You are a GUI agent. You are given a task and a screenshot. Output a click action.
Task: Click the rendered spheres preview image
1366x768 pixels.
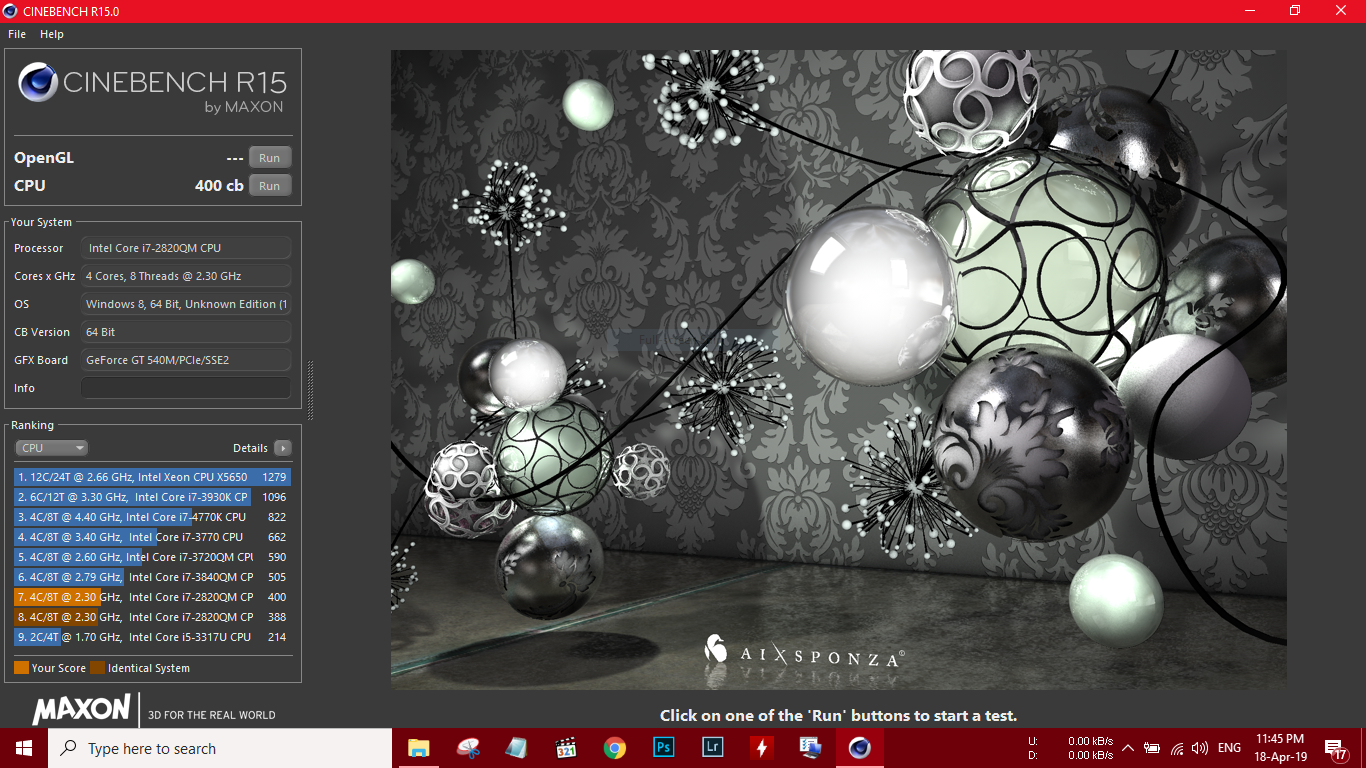(838, 369)
